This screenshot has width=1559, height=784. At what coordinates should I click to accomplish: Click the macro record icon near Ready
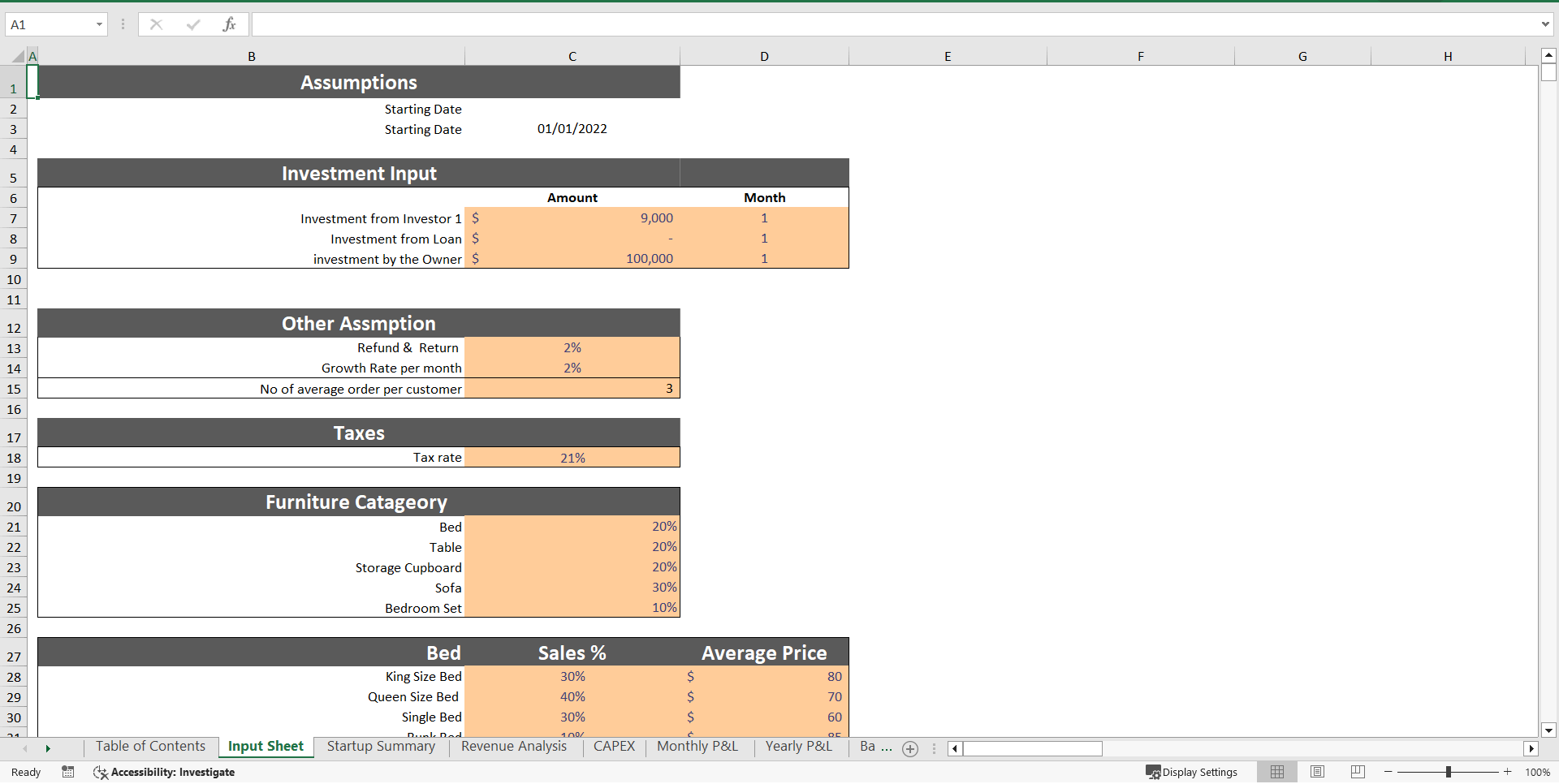(68, 772)
